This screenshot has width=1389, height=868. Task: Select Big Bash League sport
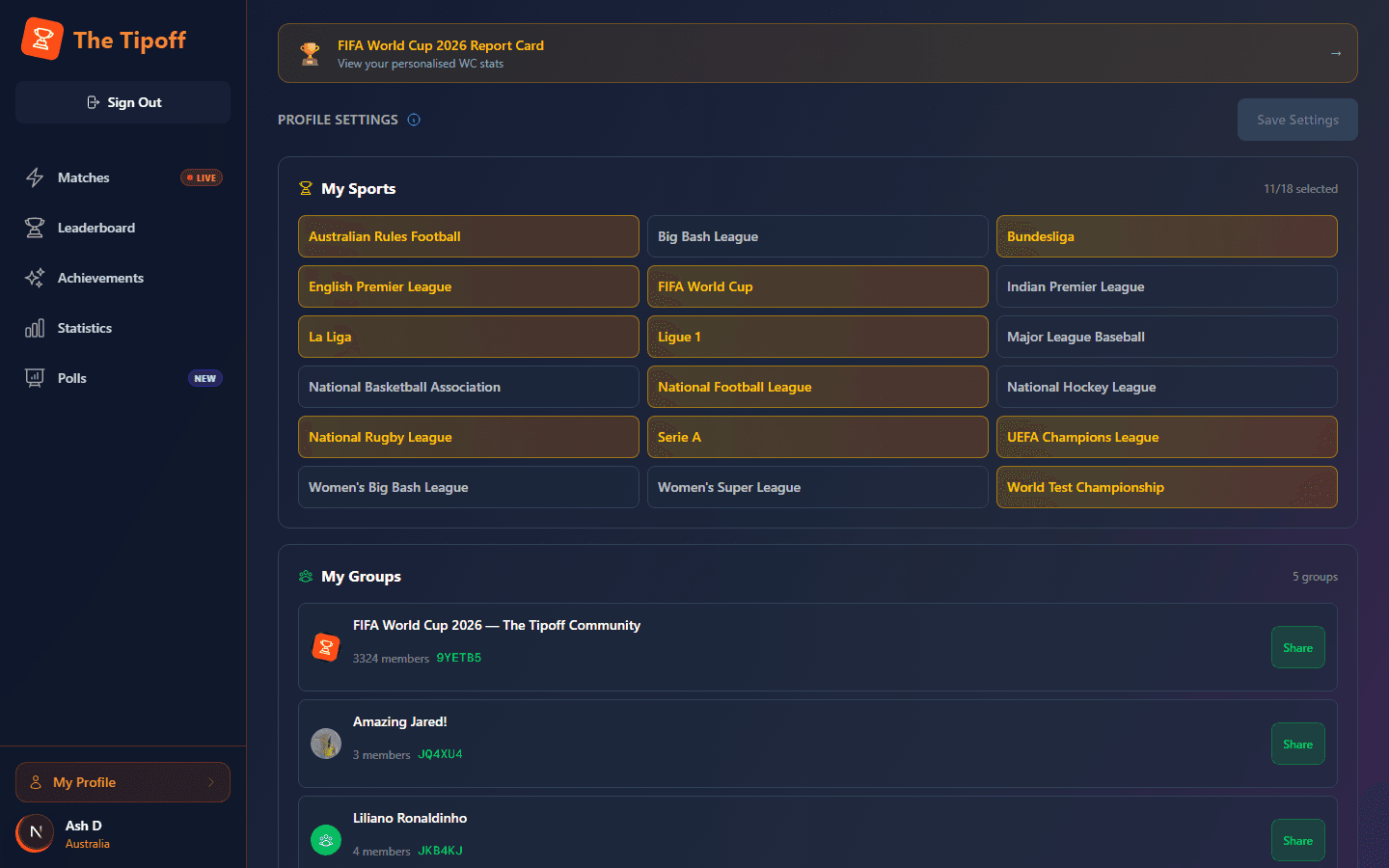click(x=818, y=236)
